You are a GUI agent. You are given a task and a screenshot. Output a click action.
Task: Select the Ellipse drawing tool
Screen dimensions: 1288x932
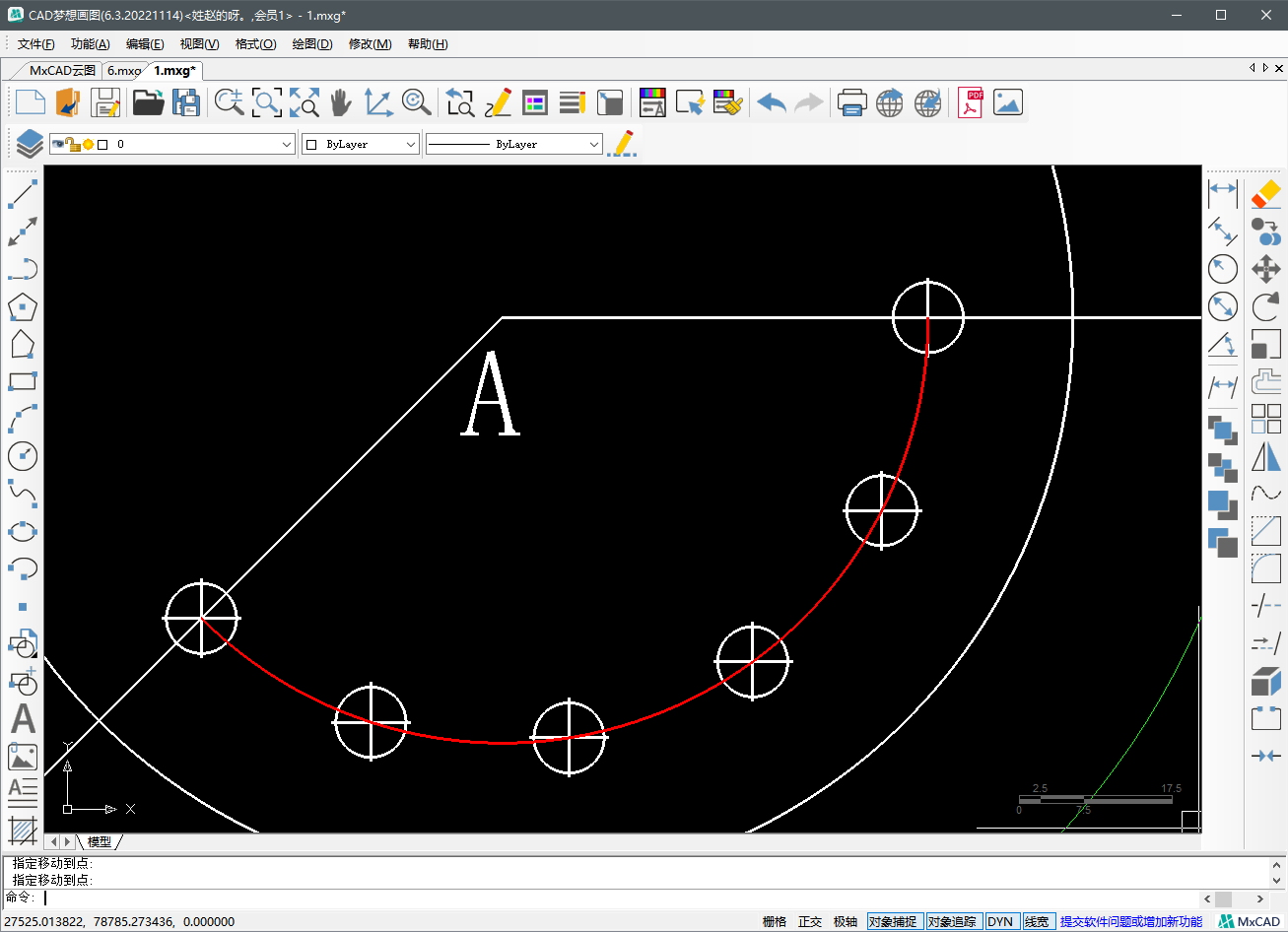pos(23,531)
